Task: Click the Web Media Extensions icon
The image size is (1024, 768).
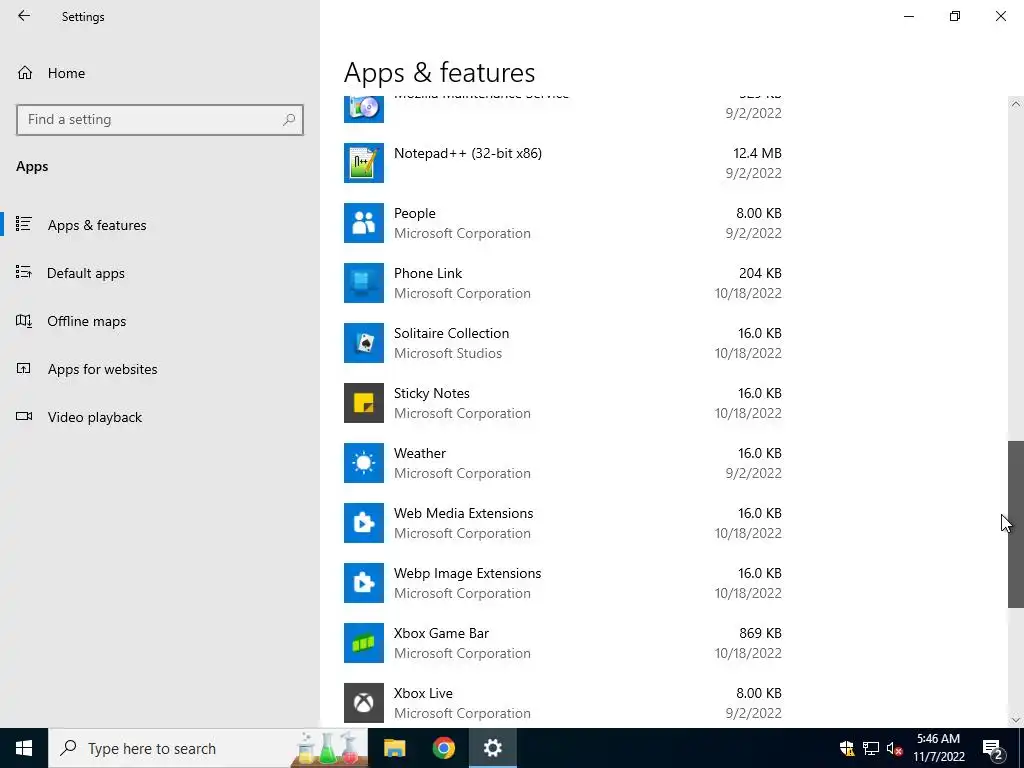Action: [x=364, y=523]
